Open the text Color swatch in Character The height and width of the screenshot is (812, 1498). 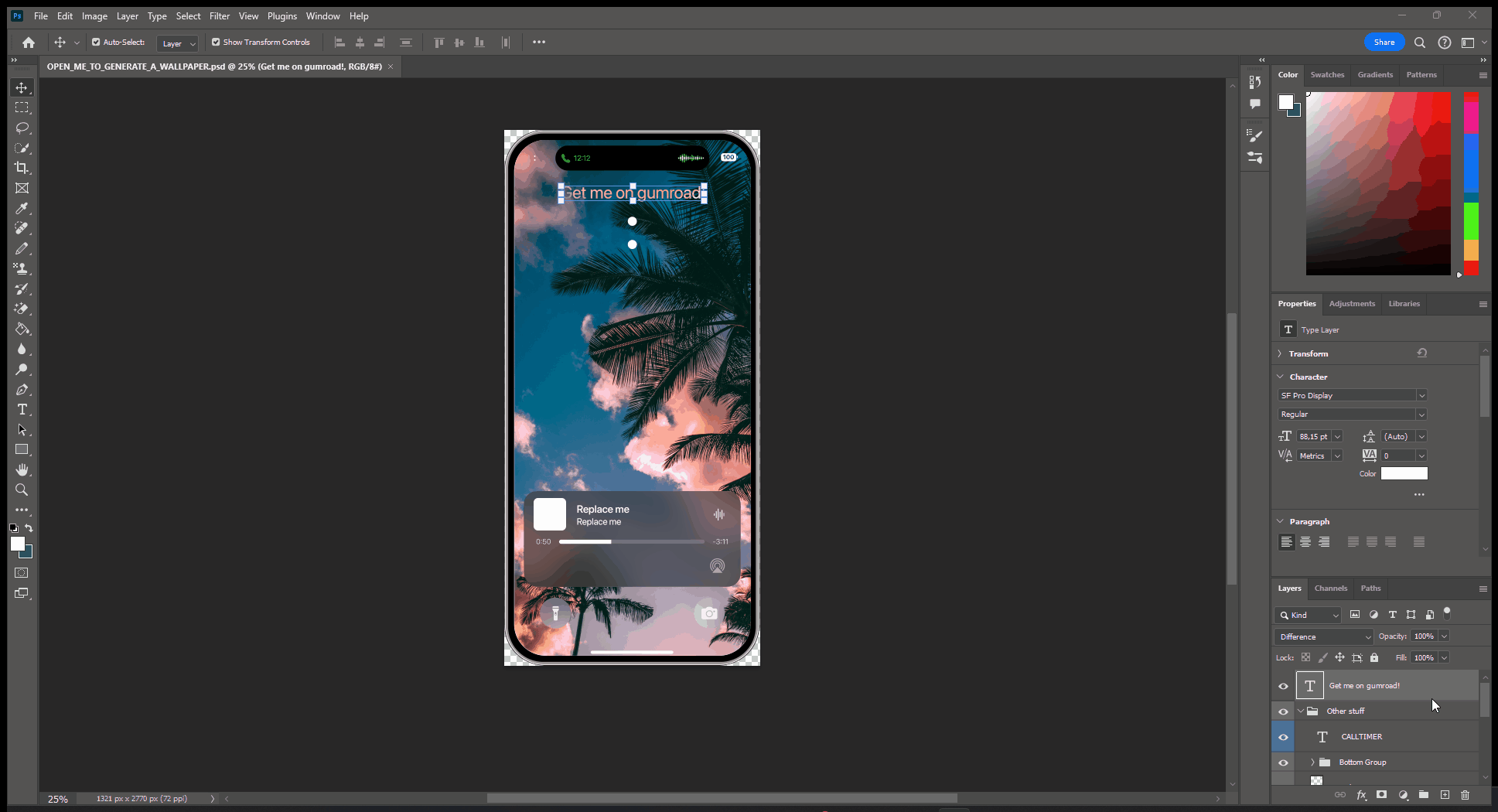[1404, 473]
